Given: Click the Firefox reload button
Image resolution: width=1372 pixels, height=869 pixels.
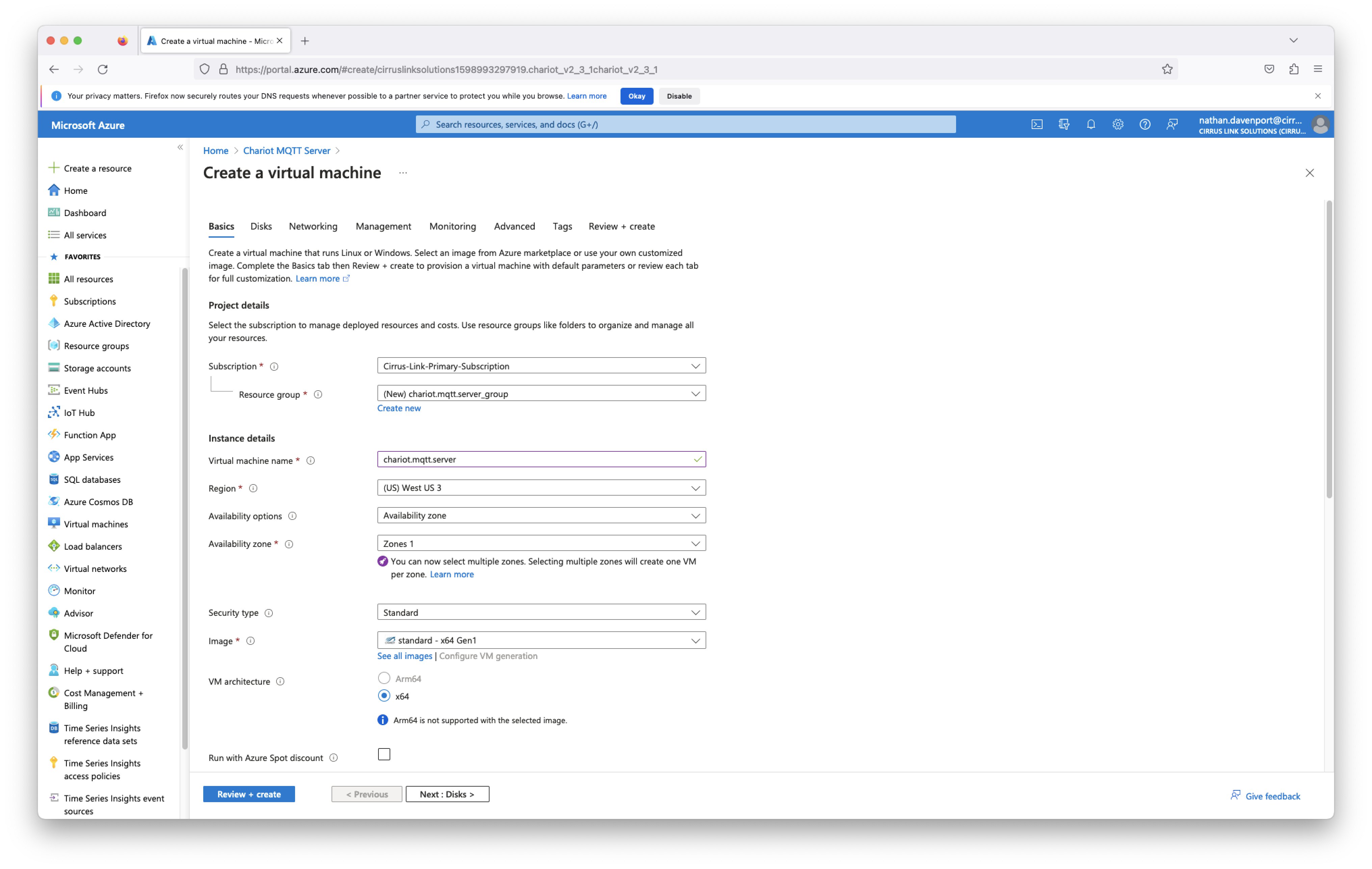Looking at the screenshot, I should point(103,69).
